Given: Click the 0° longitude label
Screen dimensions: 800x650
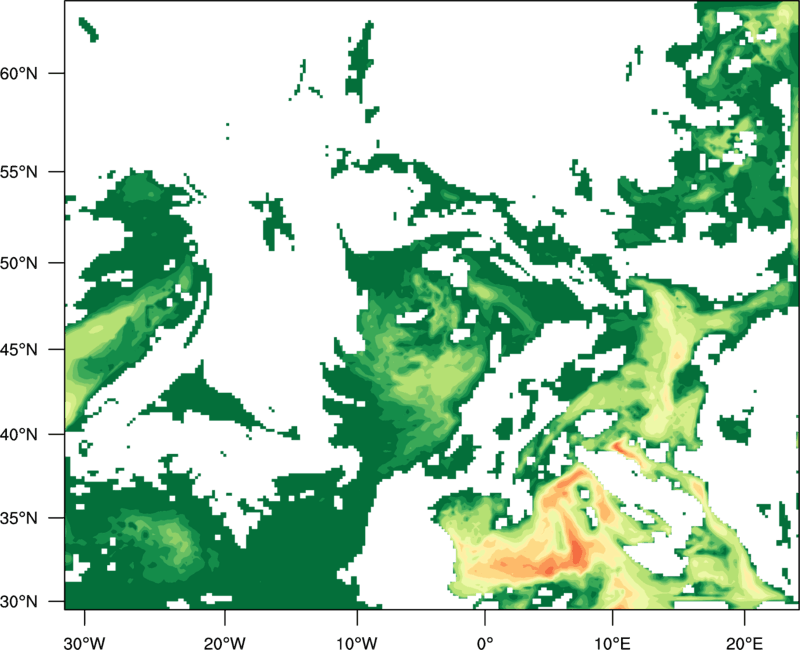Looking at the screenshot, I should pyautogui.click(x=485, y=643).
